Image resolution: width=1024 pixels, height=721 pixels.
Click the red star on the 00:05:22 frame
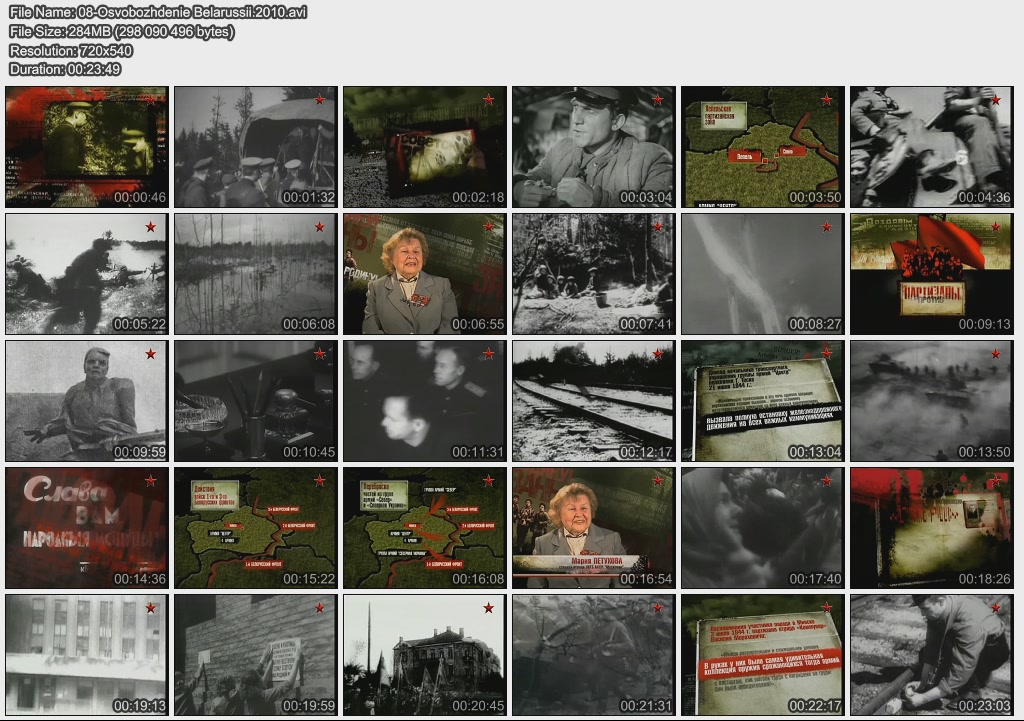coord(151,227)
